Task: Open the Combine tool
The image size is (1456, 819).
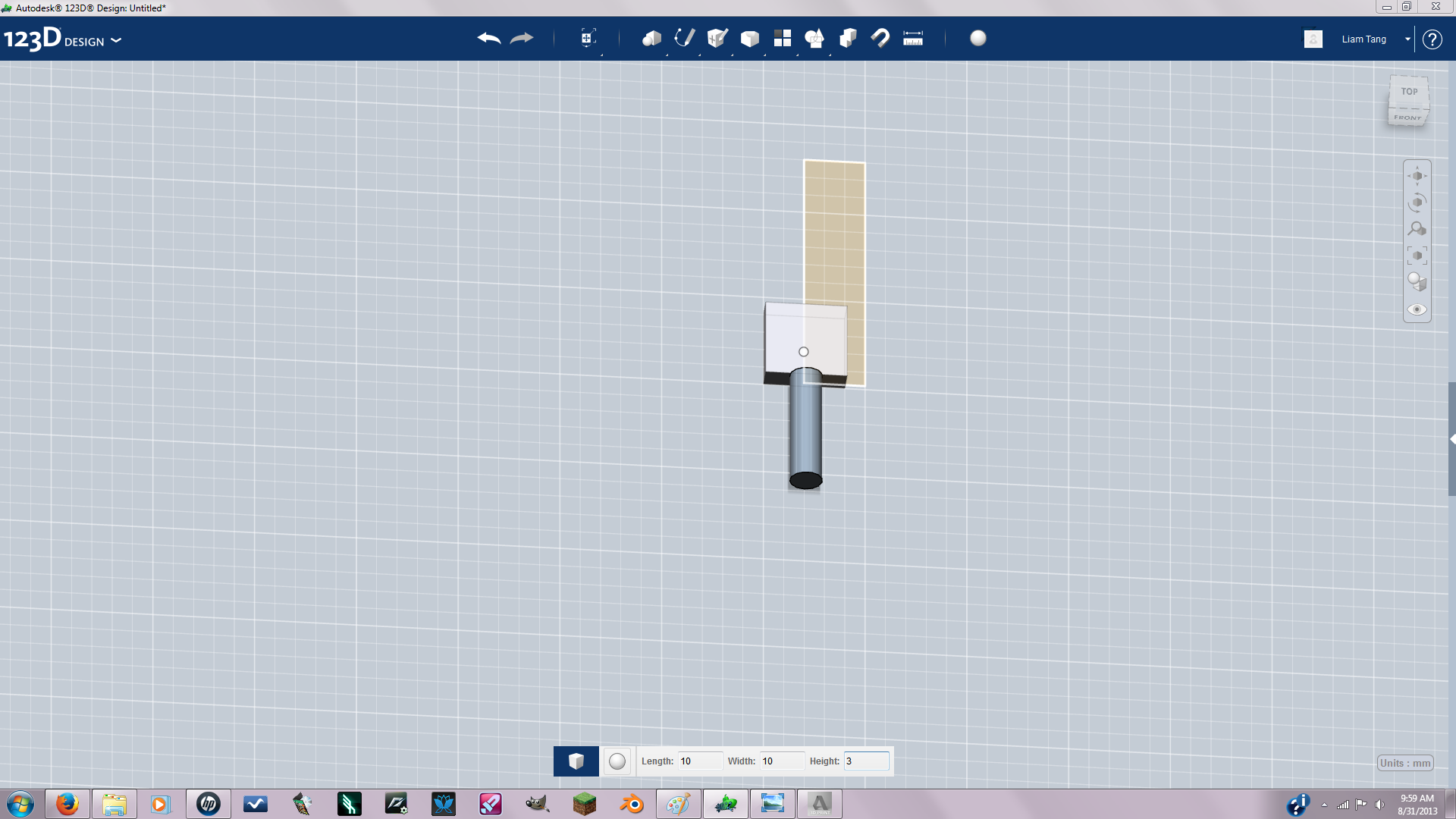Action: pos(848,38)
